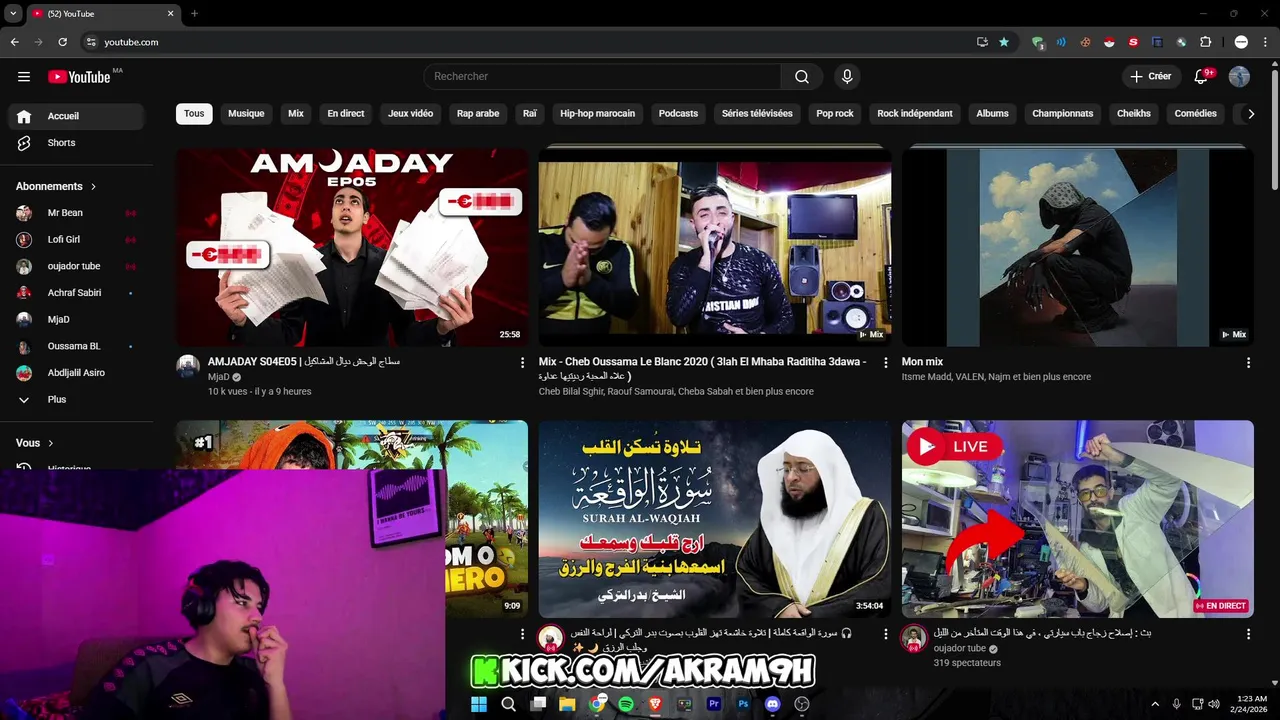Click the Pokeball extension icon
Screen dimensions: 1280x720
pyautogui.click(x=1108, y=42)
